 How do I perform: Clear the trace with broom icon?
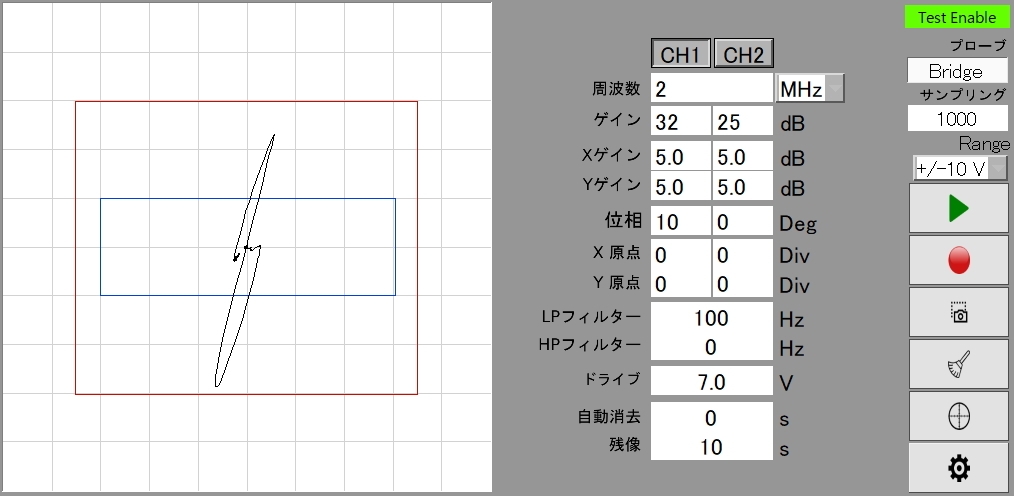point(959,365)
